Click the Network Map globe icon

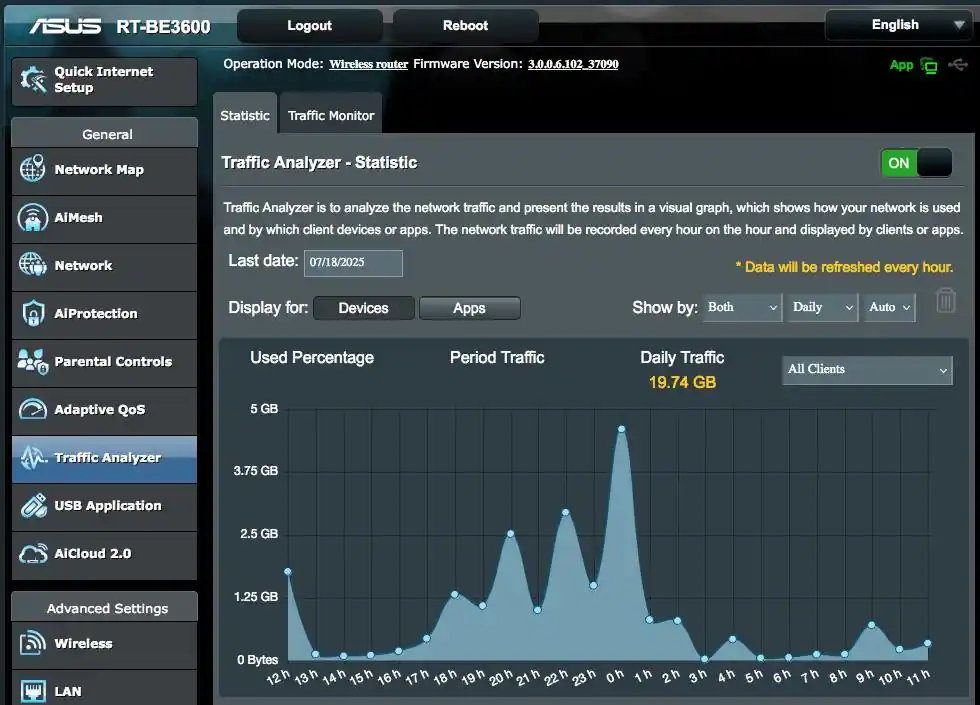tap(33, 170)
